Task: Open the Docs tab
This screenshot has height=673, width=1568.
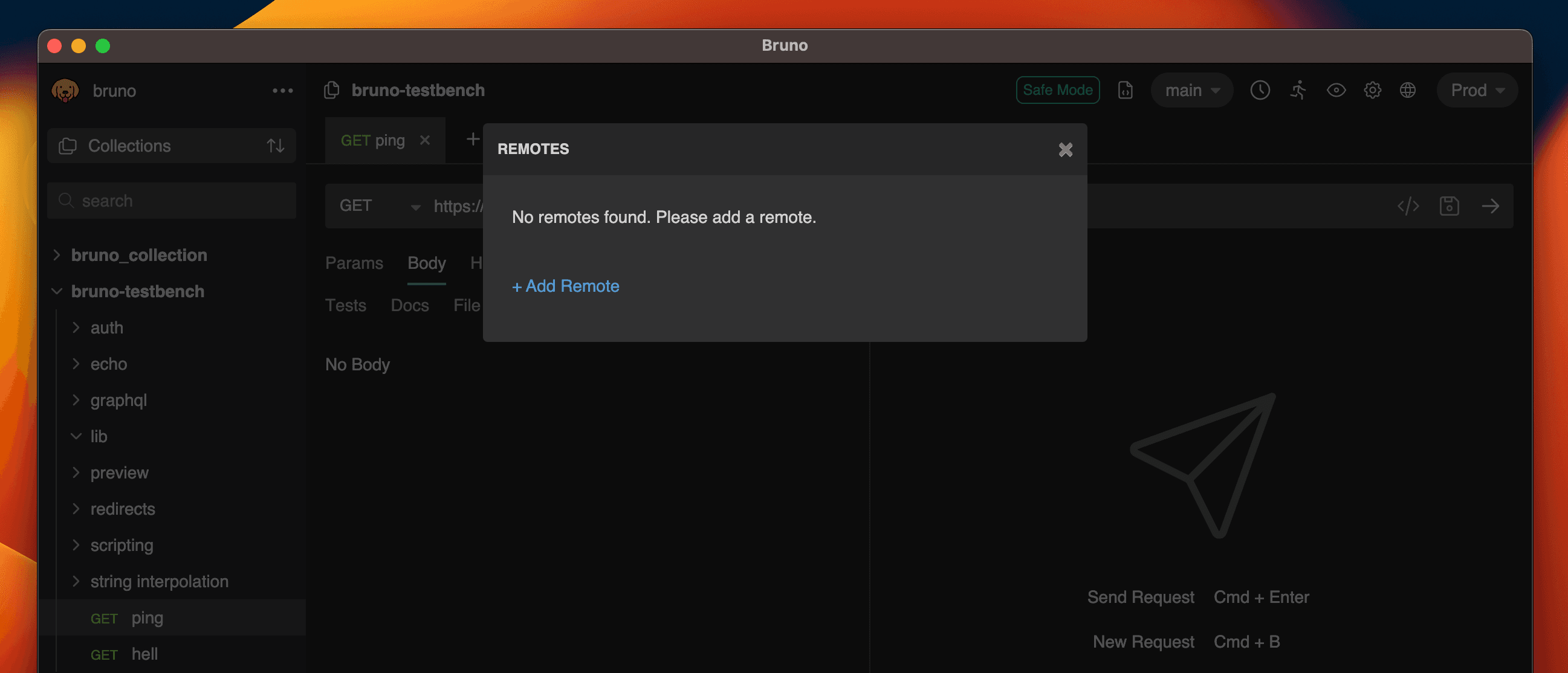Action: coord(409,306)
